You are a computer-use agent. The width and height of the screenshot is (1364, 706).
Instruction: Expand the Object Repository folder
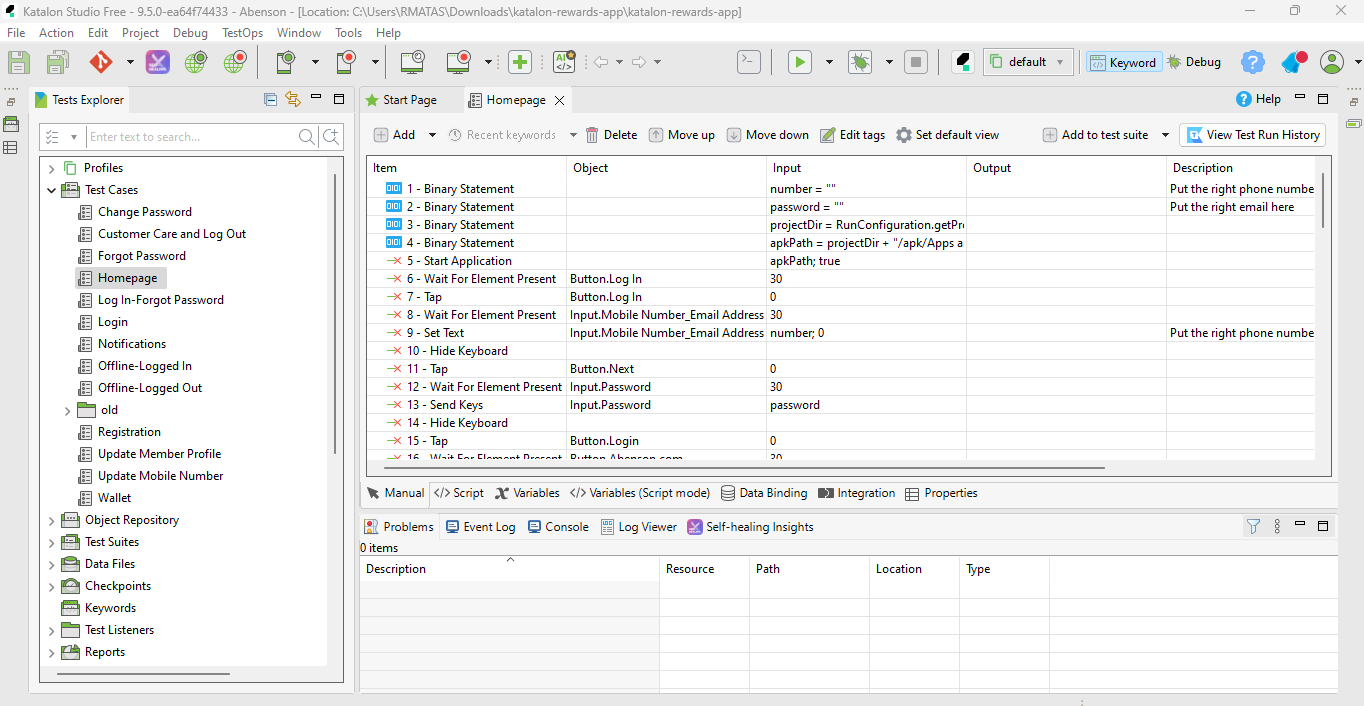[x=52, y=520]
